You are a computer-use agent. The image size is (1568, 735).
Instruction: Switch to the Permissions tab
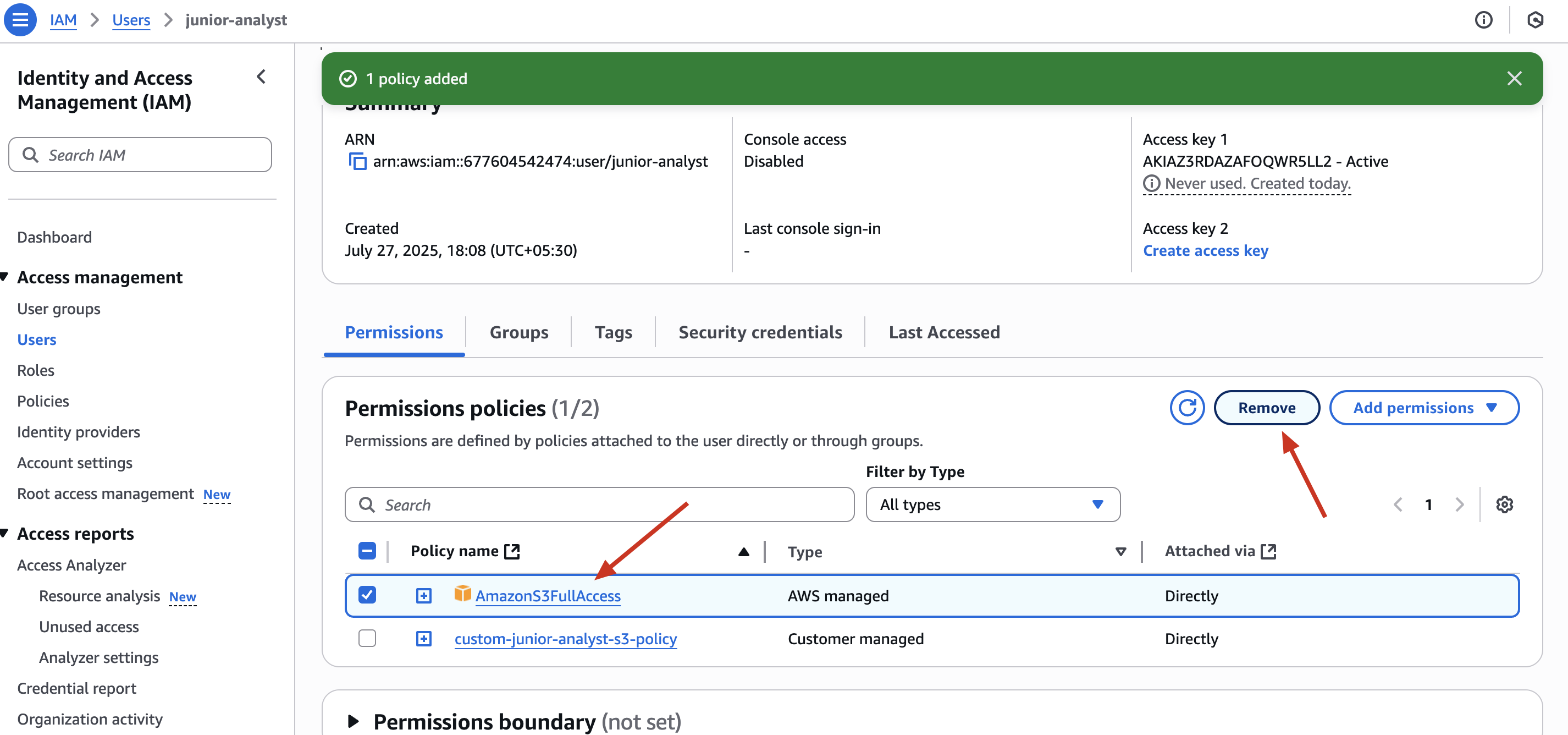coord(394,332)
